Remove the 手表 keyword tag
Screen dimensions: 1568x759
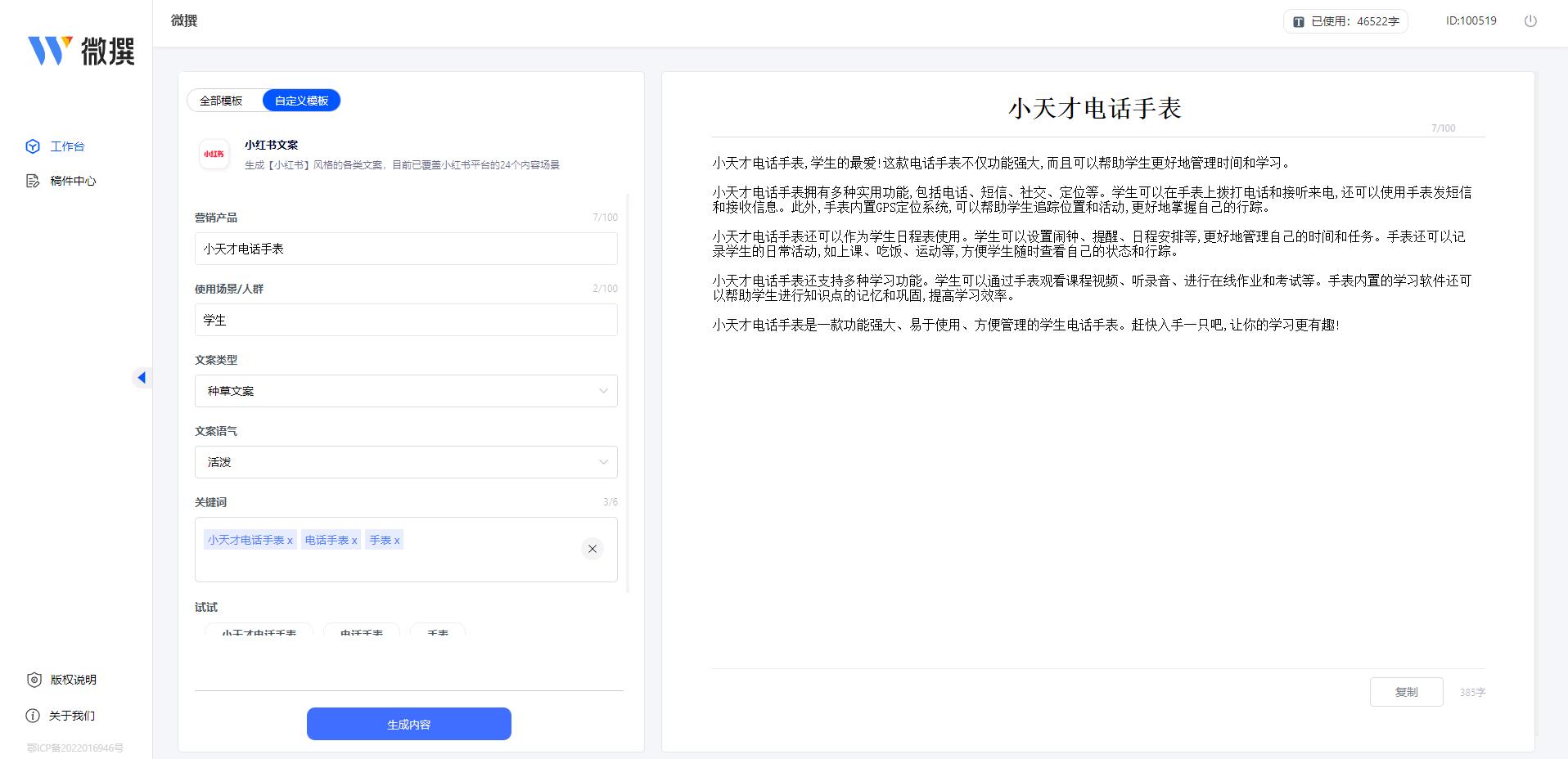398,540
